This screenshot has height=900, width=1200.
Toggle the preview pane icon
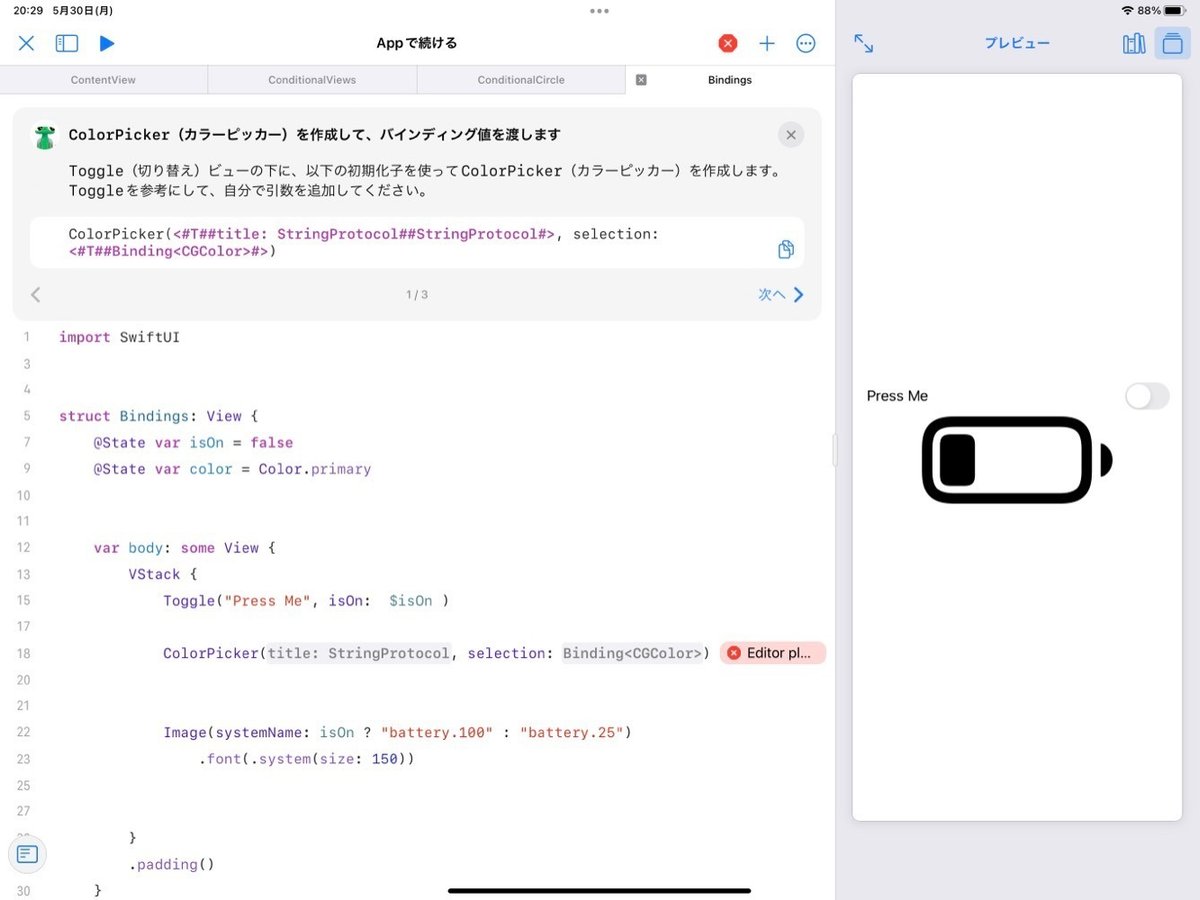1172,43
